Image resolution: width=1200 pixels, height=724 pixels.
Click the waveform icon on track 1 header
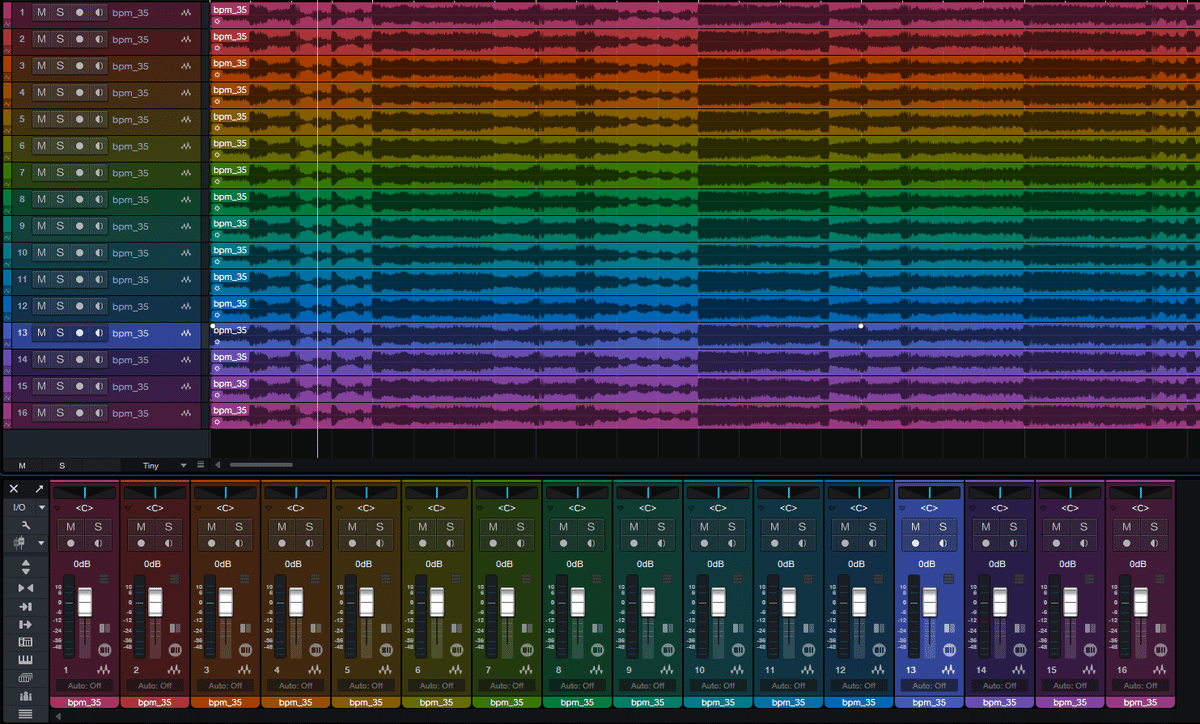(188, 12)
